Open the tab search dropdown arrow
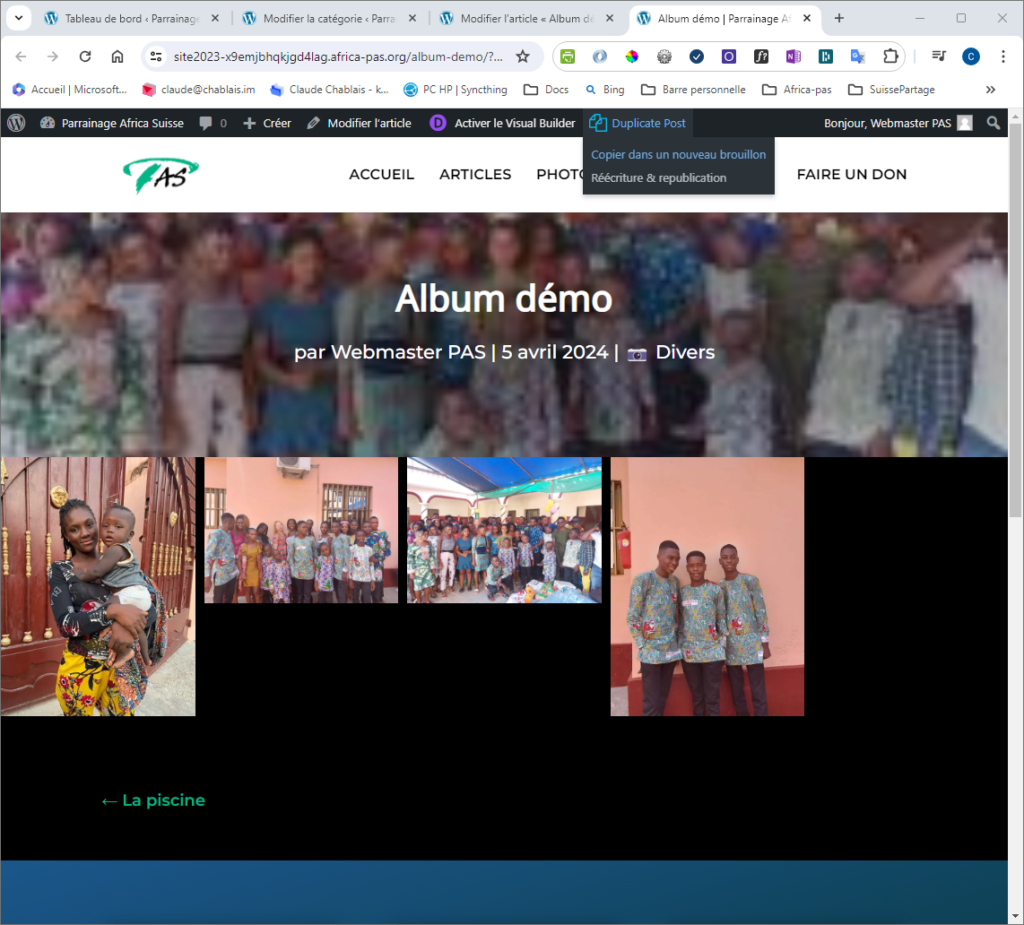The width and height of the screenshot is (1024, 925). point(18,18)
